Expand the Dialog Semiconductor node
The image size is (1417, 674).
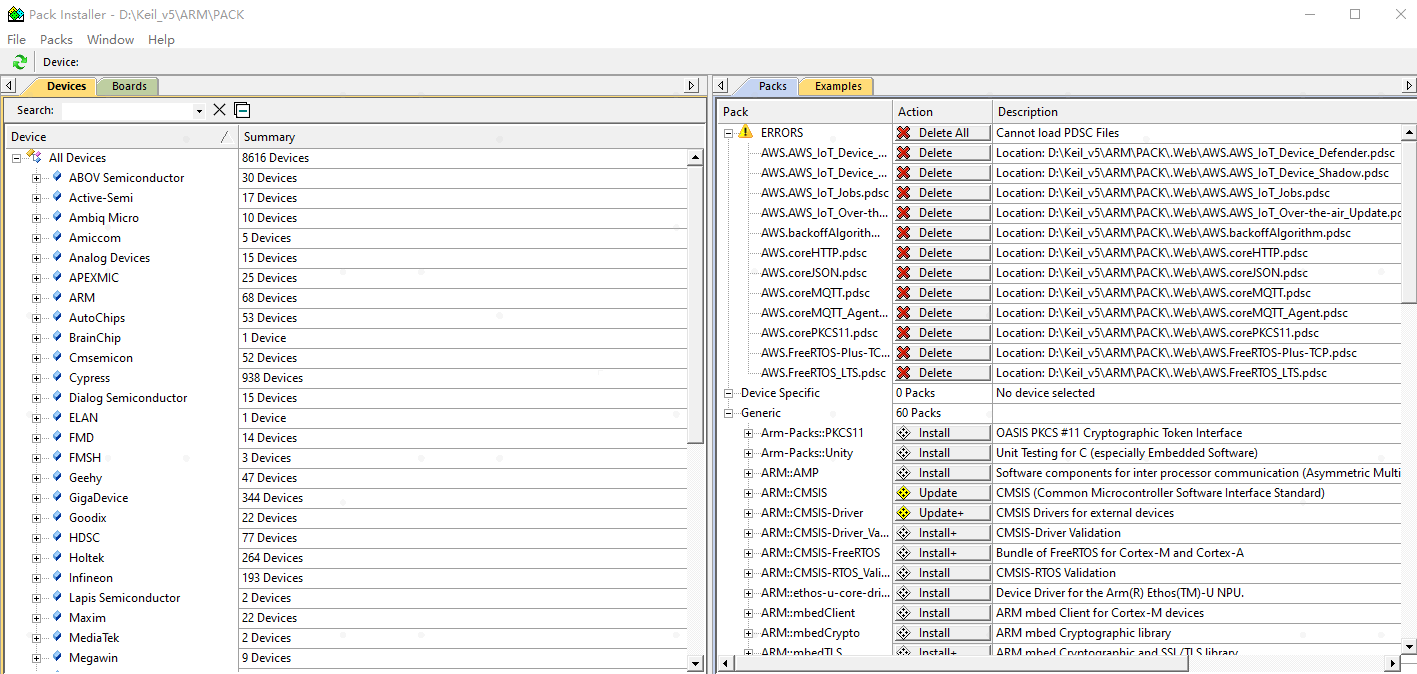click(x=37, y=398)
